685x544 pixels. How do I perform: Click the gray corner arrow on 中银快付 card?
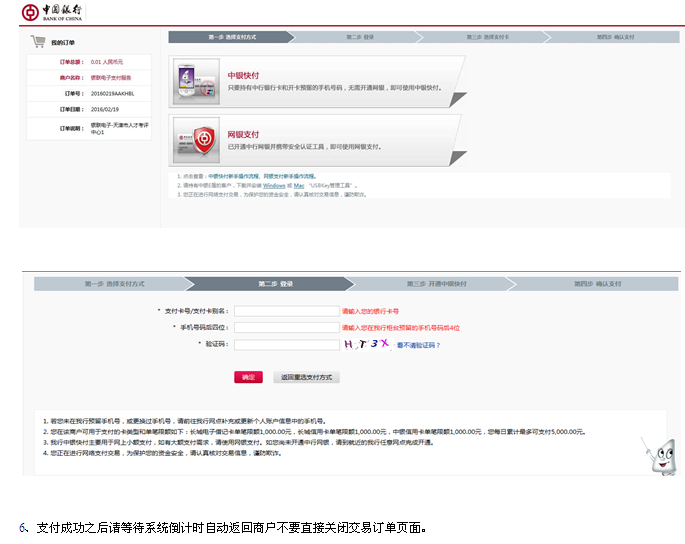(x=458, y=99)
